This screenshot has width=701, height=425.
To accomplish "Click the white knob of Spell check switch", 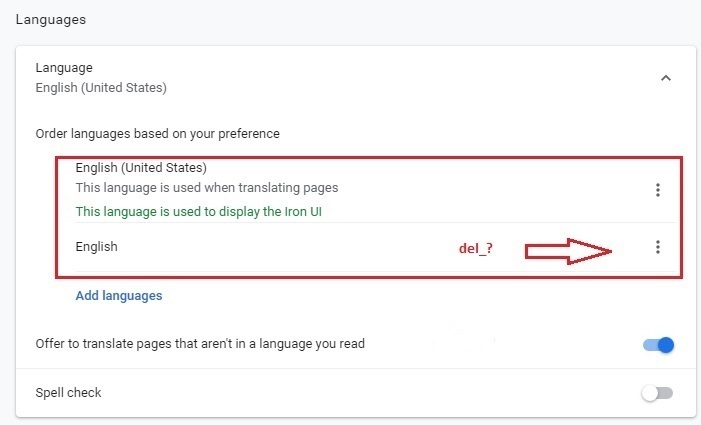I will (650, 393).
